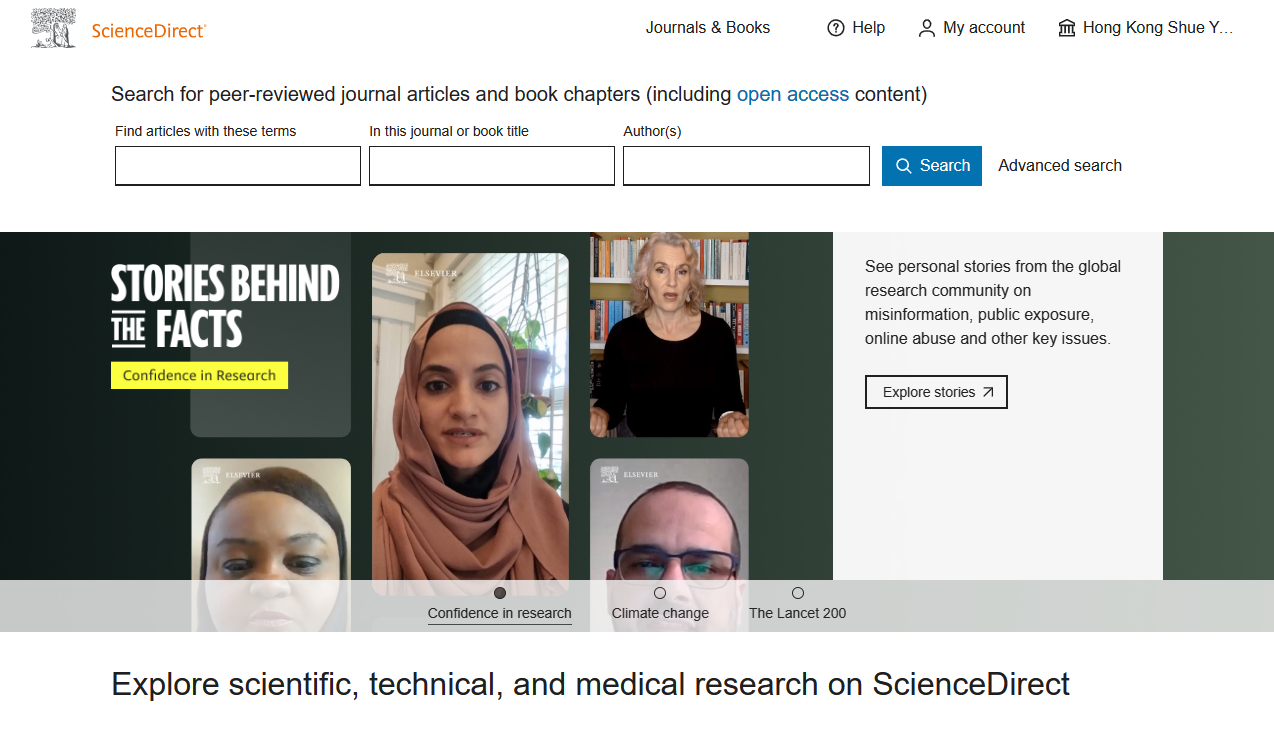Click the magnifier icon in Search button
Viewport: 1274px width, 729px height.
pos(904,166)
